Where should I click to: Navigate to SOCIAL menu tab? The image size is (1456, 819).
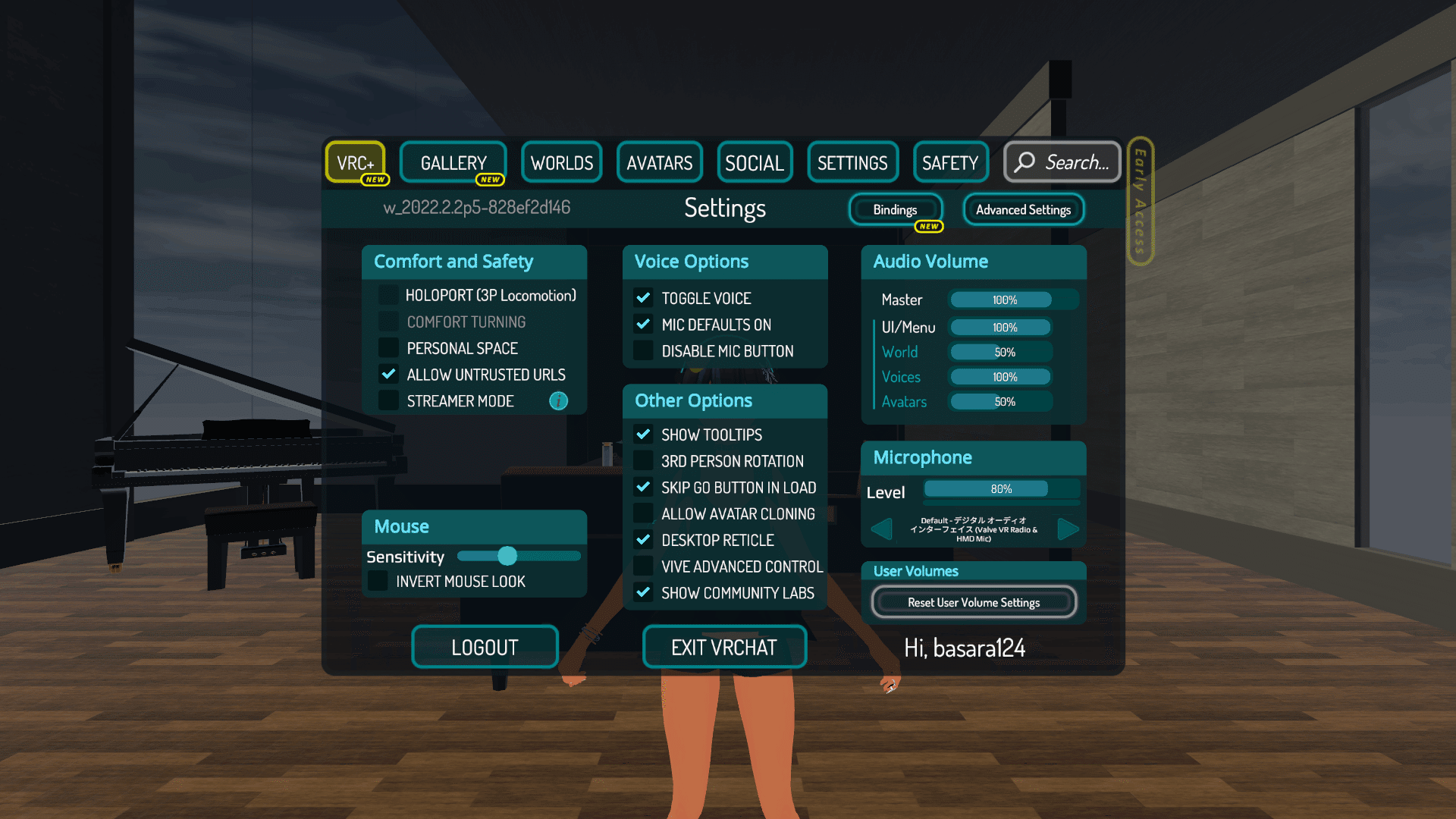pyautogui.click(x=753, y=161)
